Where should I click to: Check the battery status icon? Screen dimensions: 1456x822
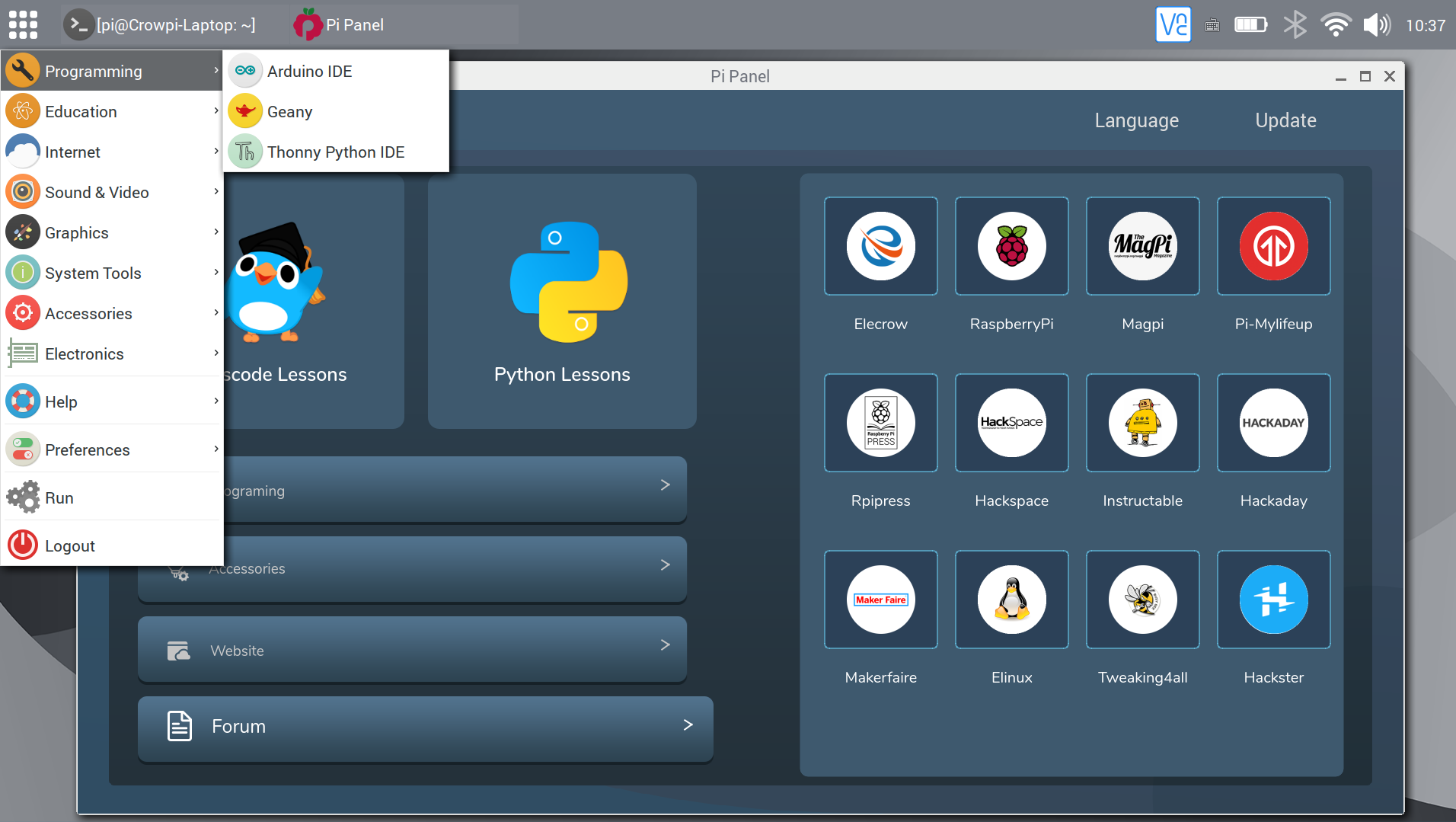(x=1251, y=25)
